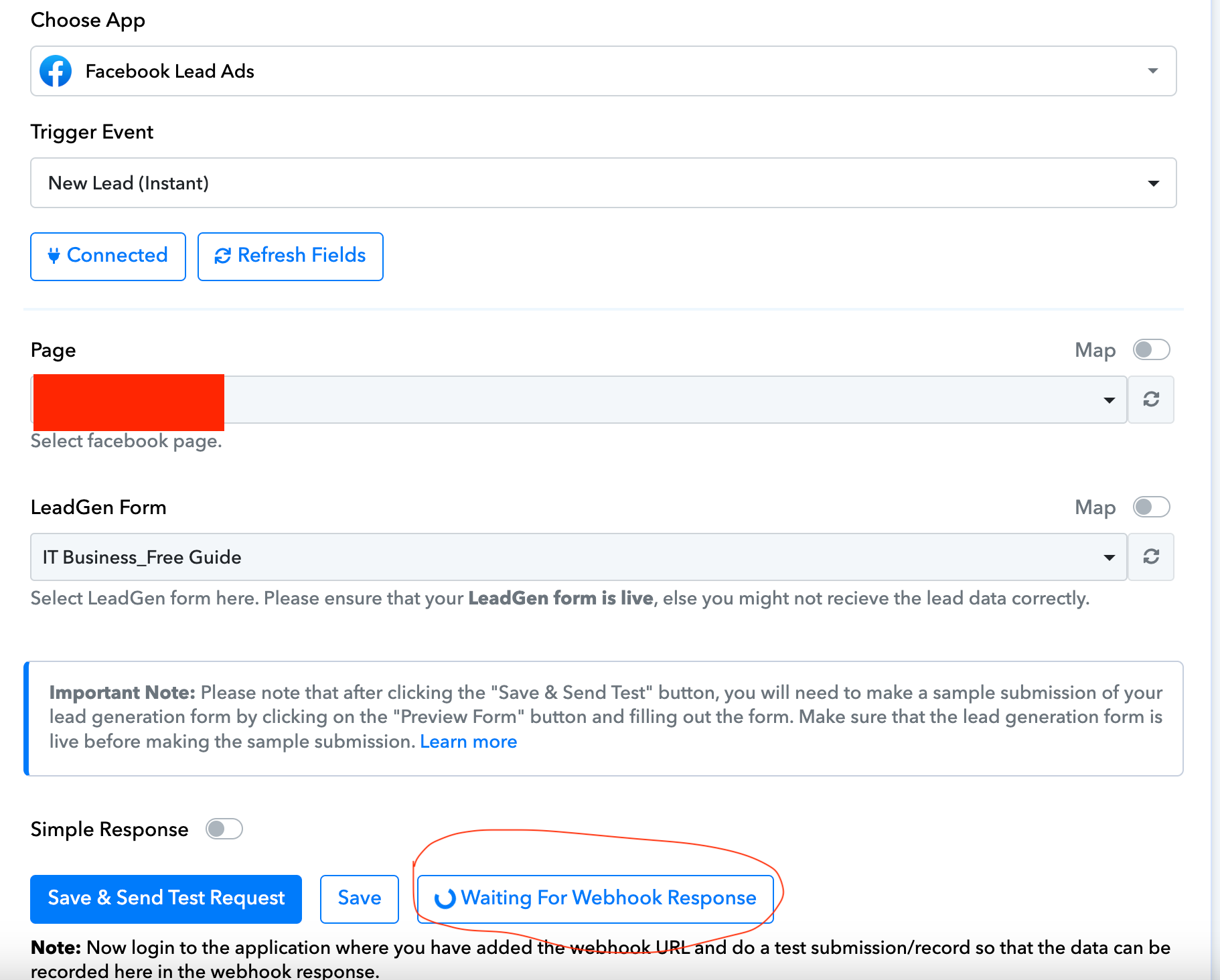Click the Connected button
The width and height of the screenshot is (1220, 980).
coord(108,256)
